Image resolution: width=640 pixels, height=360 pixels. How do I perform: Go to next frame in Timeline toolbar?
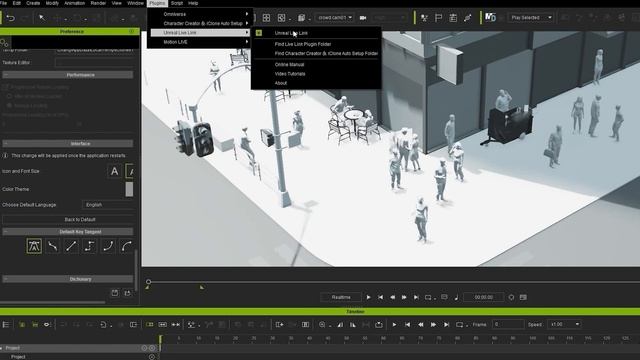(x=433, y=324)
